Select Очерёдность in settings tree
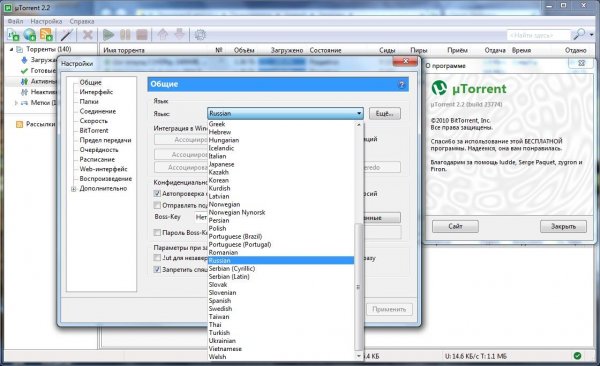Viewport: 600px width, 366px height. [99, 150]
